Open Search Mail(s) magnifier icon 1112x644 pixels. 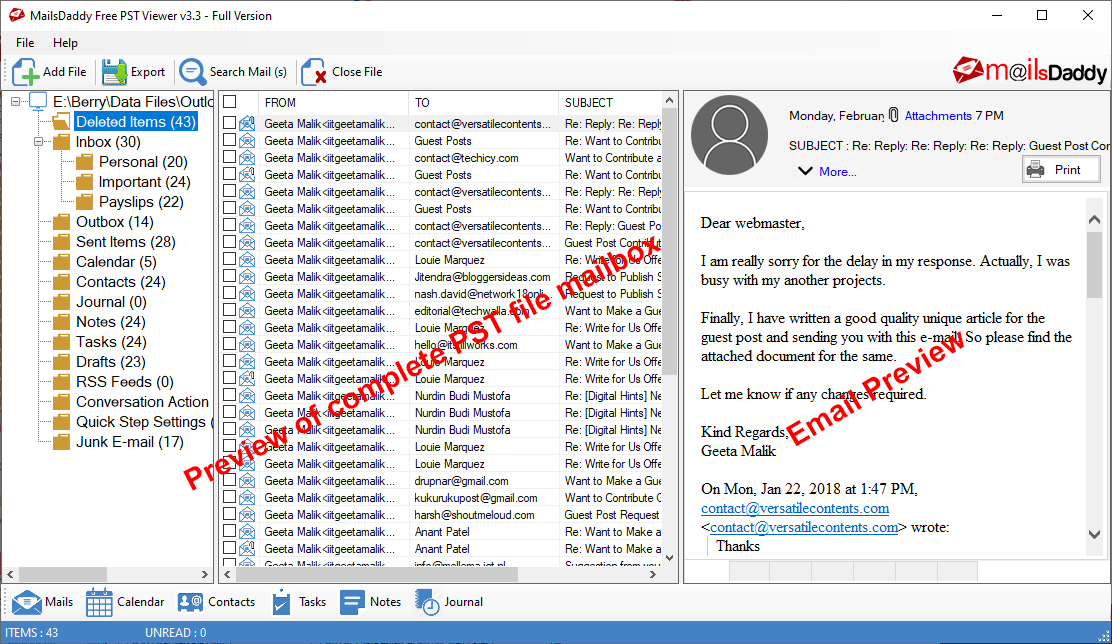click(192, 72)
